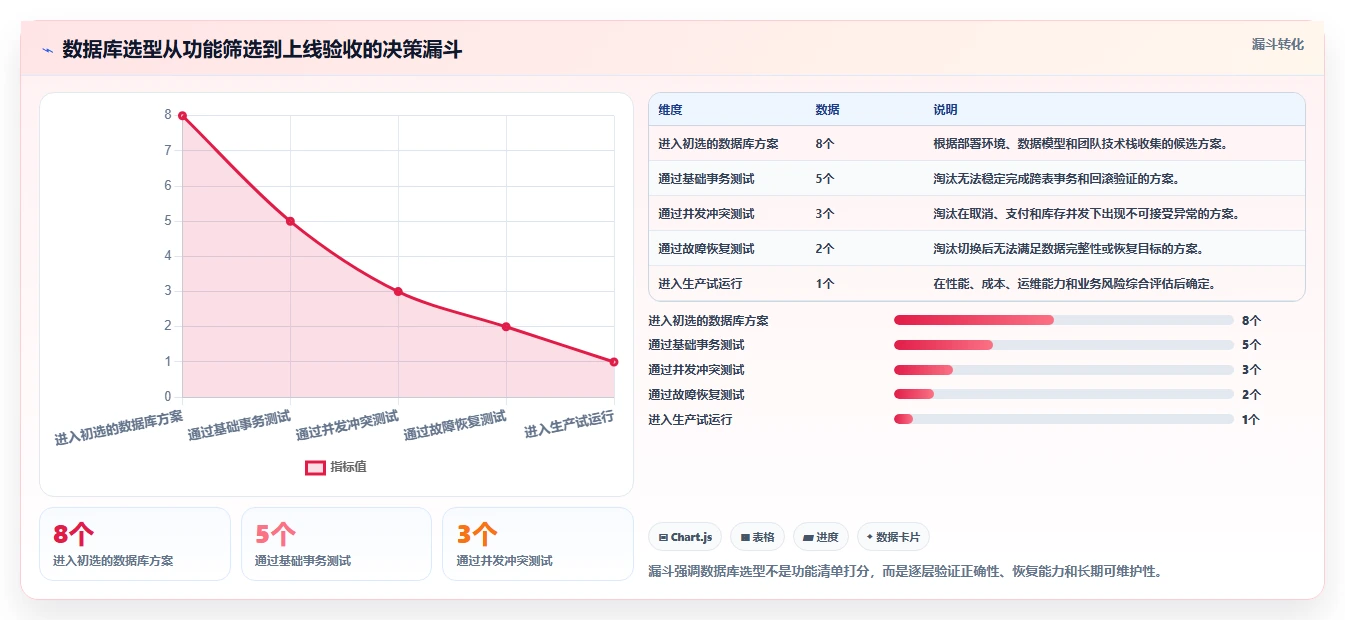Click the description starting 根据部署环境
The image size is (1345, 620).
[1080, 144]
